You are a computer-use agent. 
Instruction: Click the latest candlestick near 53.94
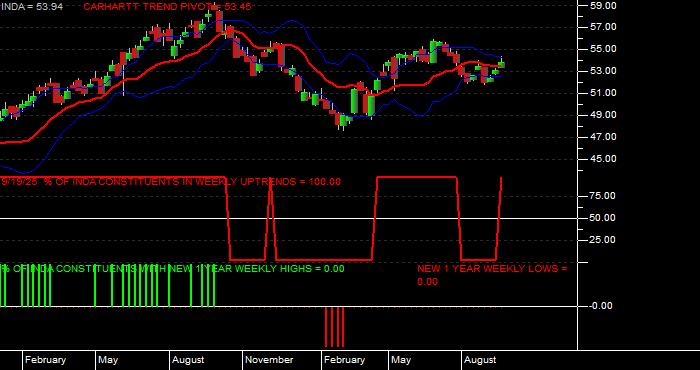coord(501,64)
